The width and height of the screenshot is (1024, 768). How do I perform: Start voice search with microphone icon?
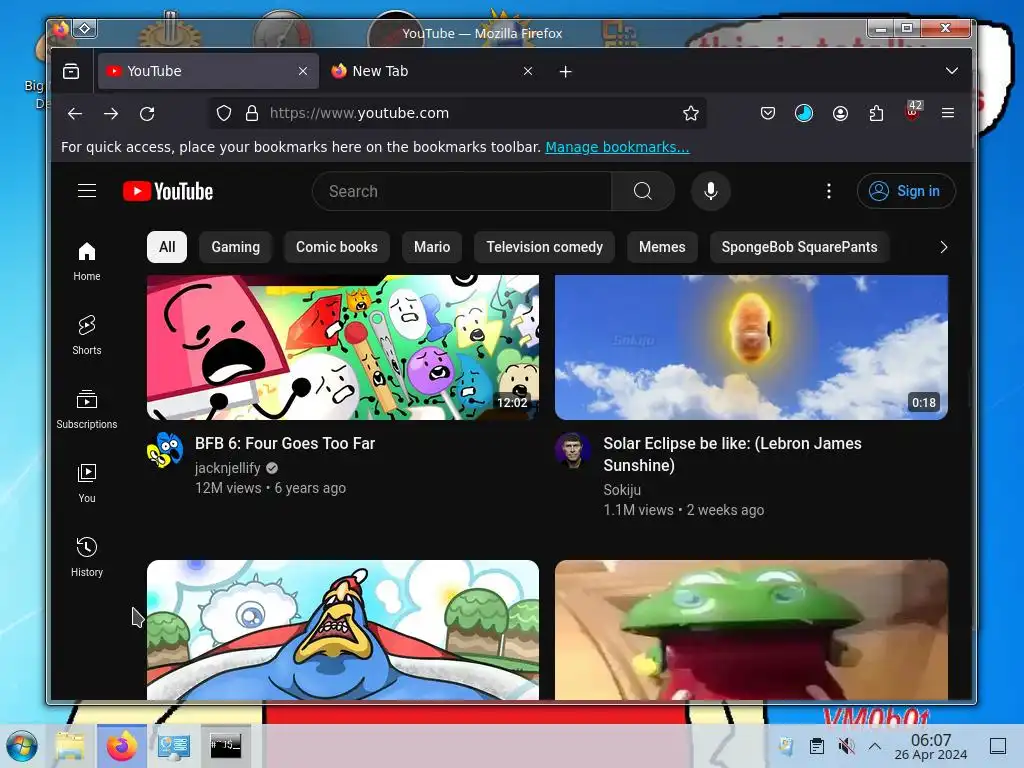click(711, 191)
